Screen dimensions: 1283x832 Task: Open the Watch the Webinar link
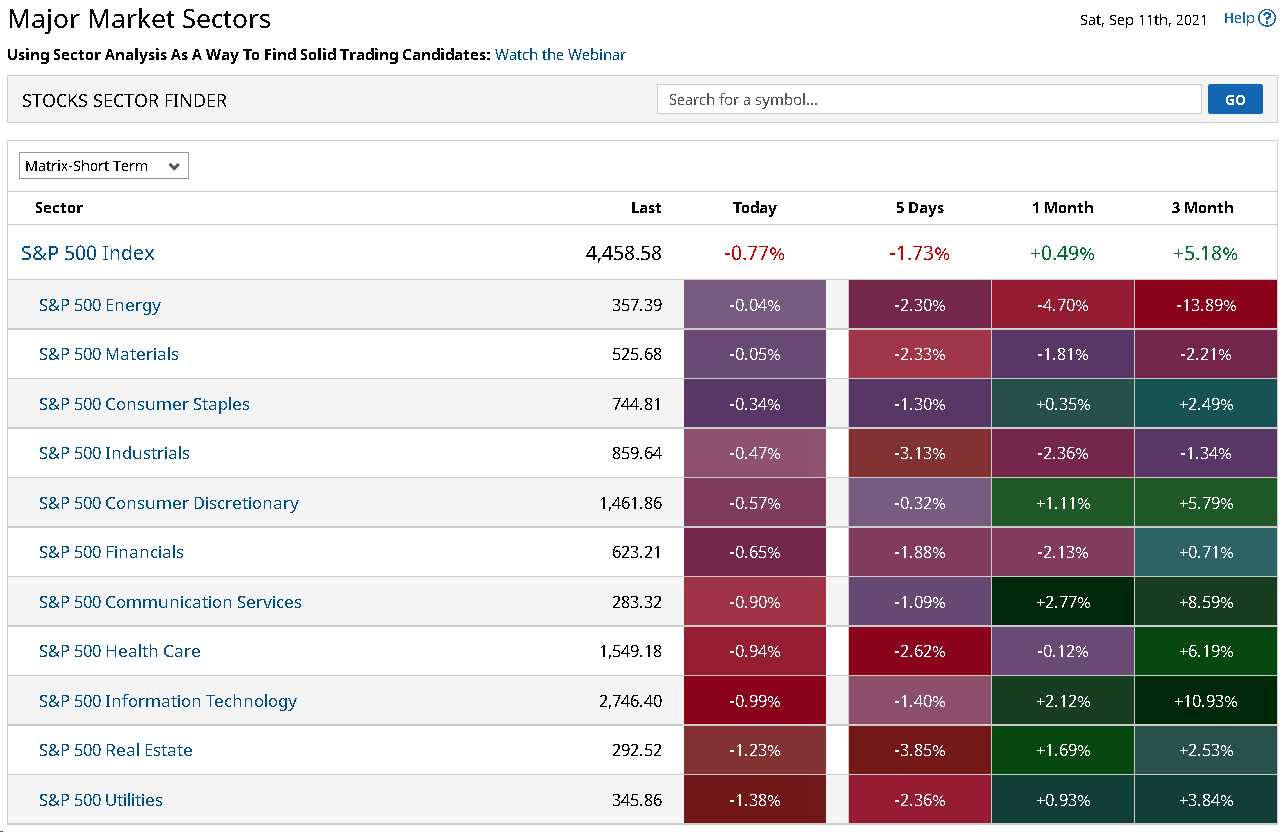coord(560,55)
